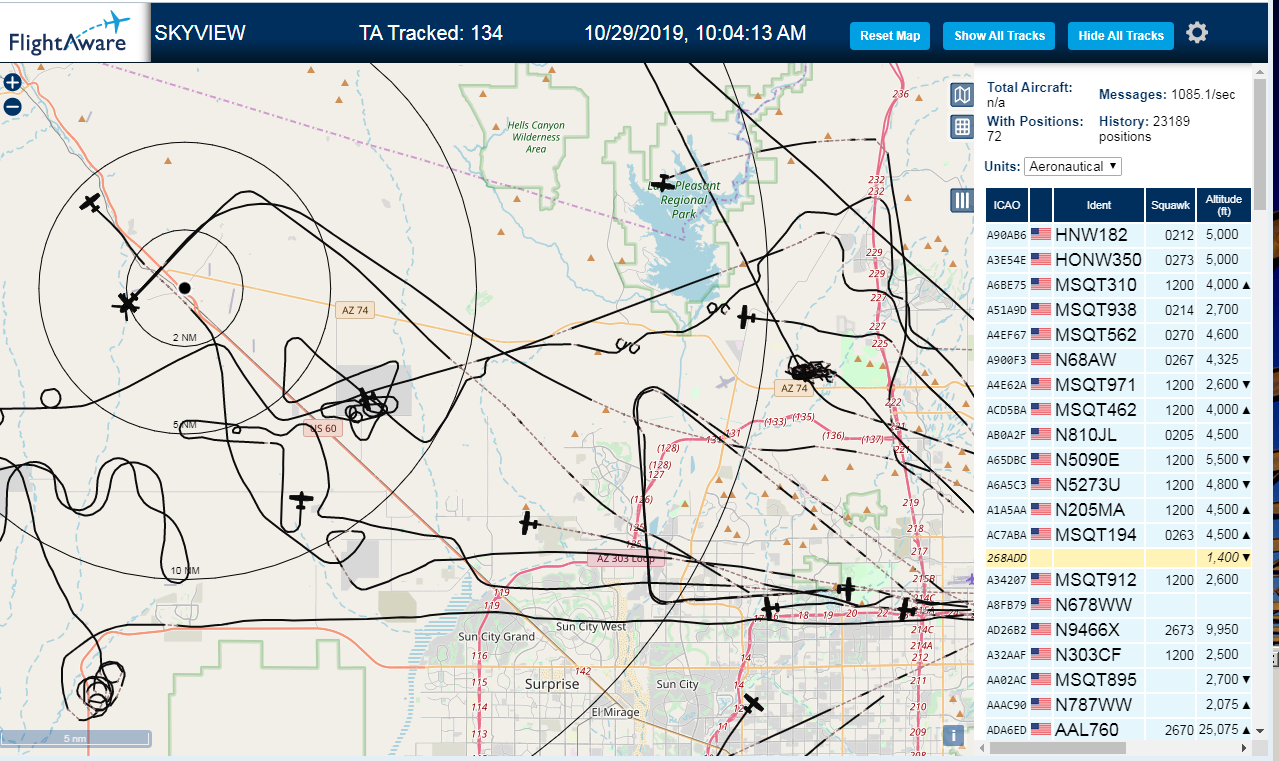
Task: Sort table by Squawk column header
Action: click(x=1170, y=205)
